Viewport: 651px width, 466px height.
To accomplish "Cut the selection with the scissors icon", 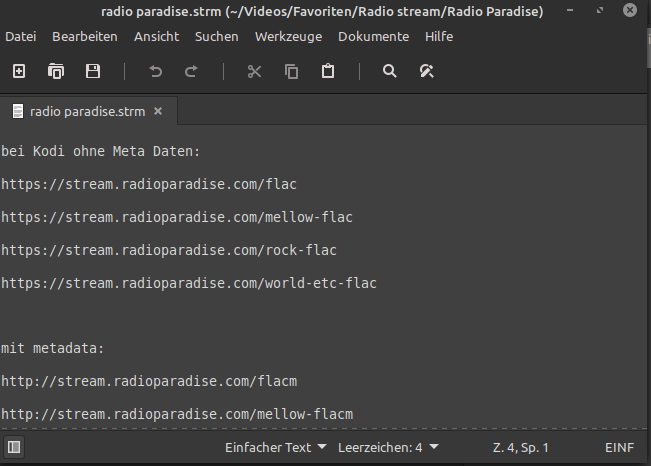I will pyautogui.click(x=254, y=71).
